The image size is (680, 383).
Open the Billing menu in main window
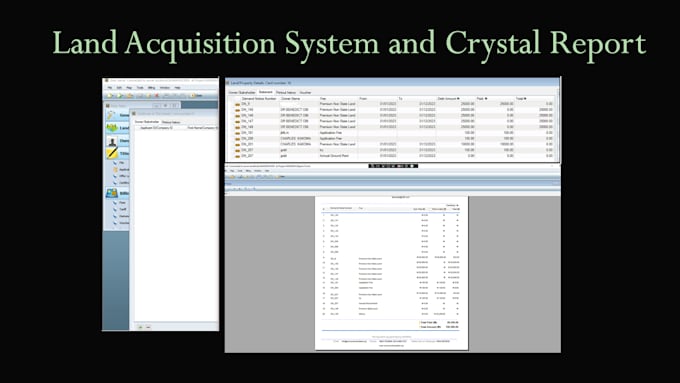click(x=151, y=88)
